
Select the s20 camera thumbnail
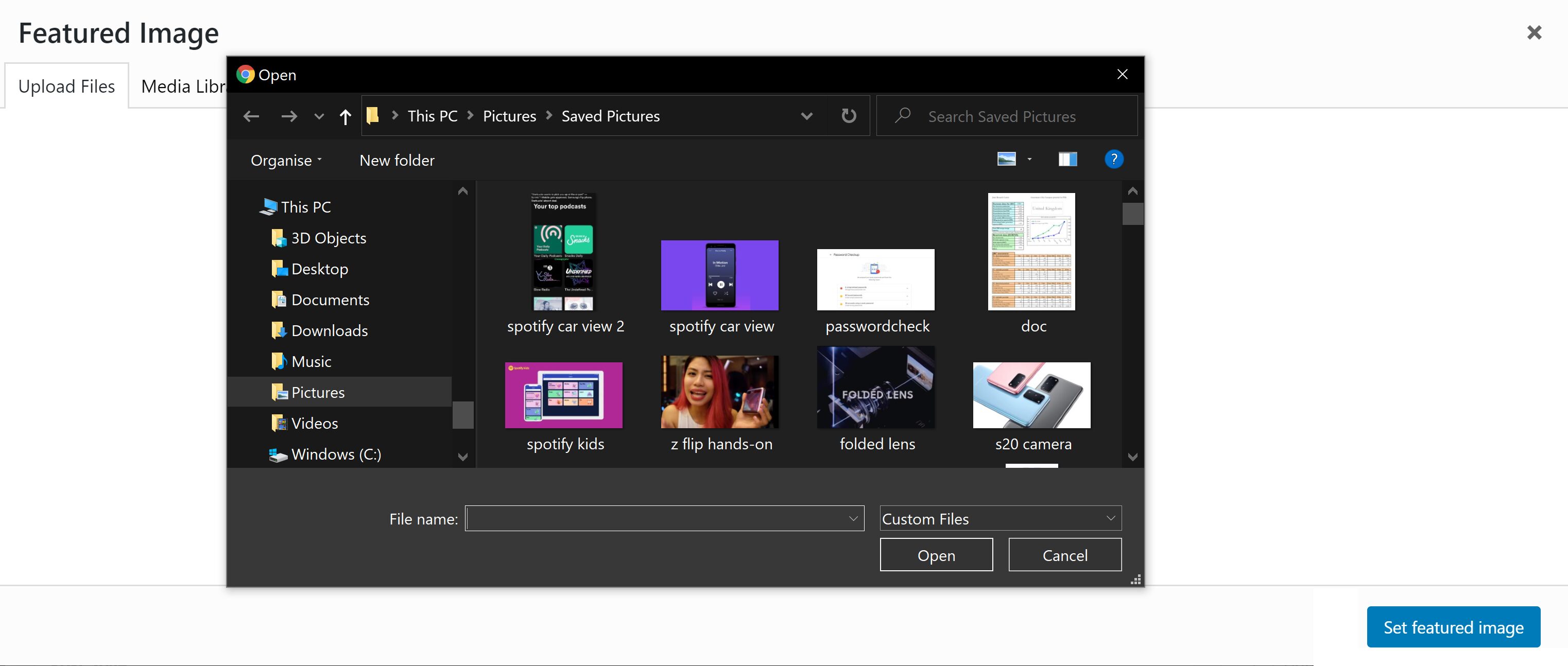click(x=1031, y=395)
